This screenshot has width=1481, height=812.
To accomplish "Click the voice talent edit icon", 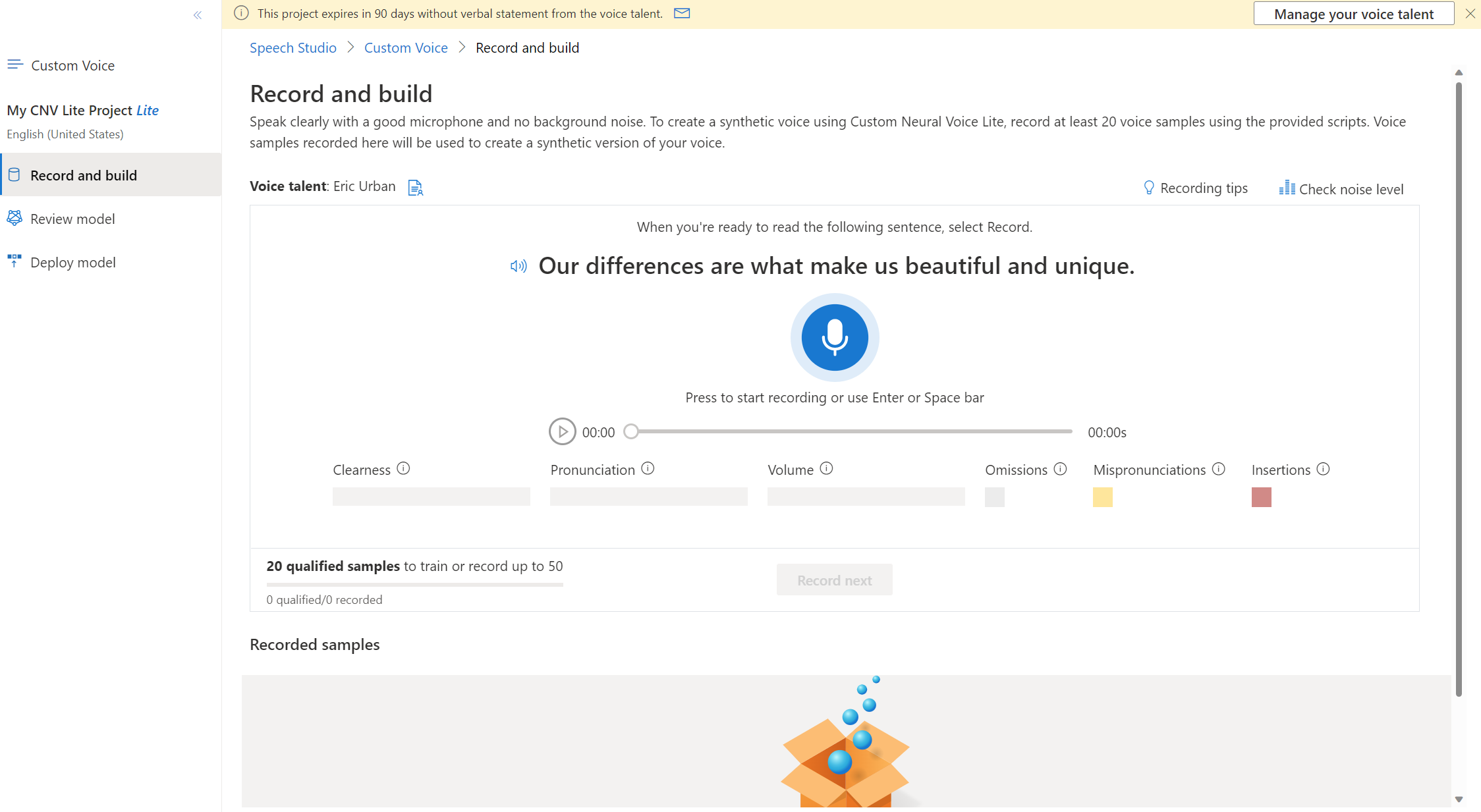I will click(415, 186).
